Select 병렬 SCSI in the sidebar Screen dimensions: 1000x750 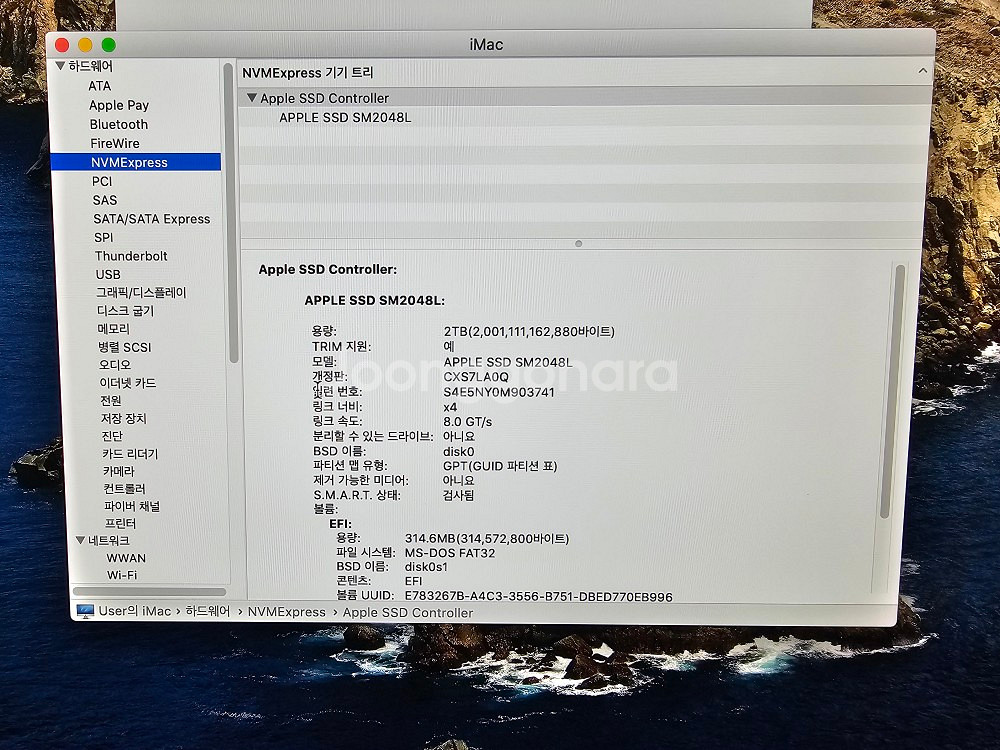pyautogui.click(x=124, y=347)
